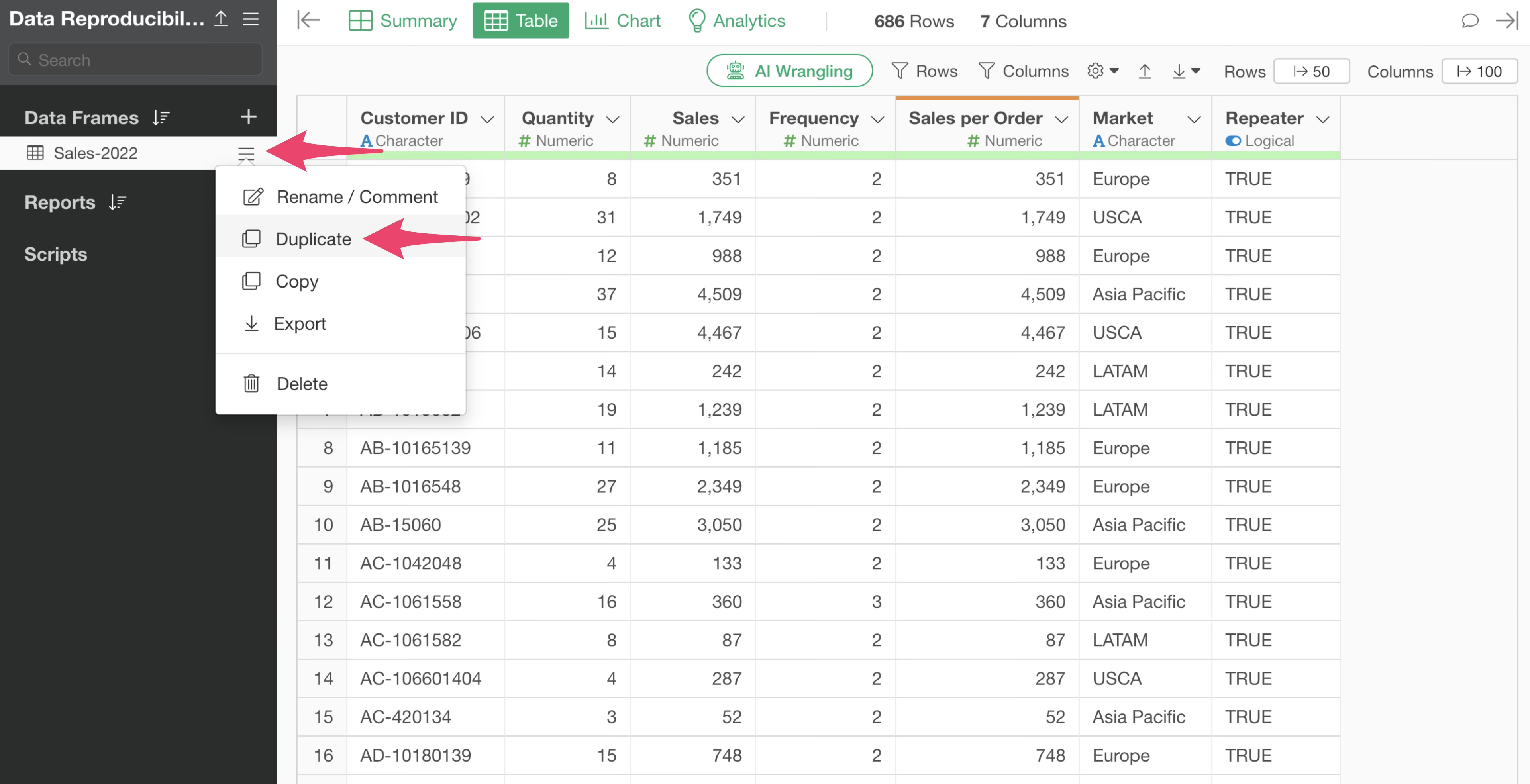Sort the Reports list
This screenshot has width=1530, height=784.
[x=118, y=202]
